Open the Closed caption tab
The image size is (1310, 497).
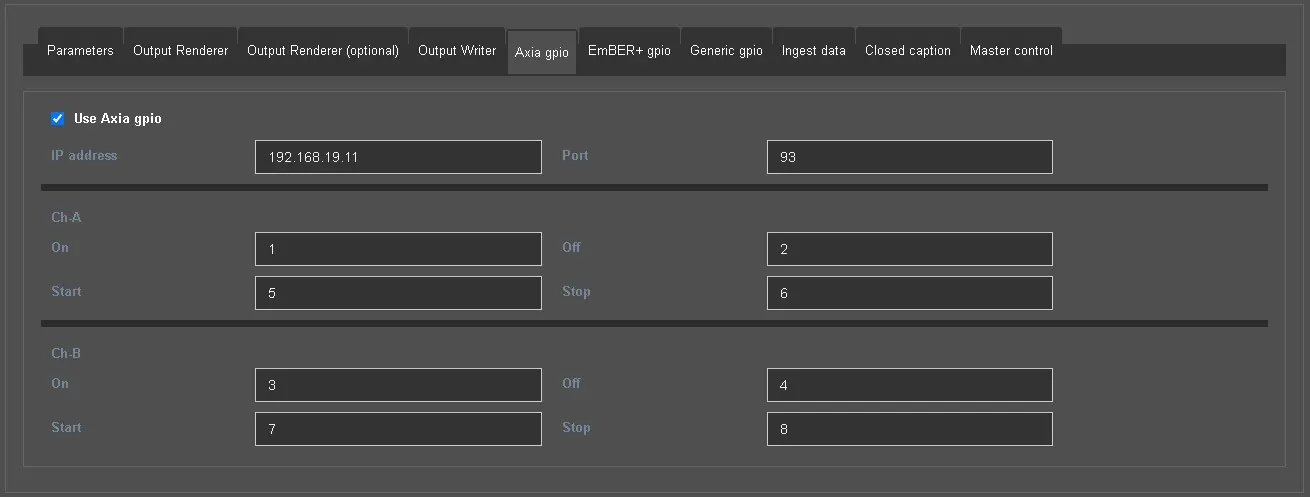coord(908,51)
